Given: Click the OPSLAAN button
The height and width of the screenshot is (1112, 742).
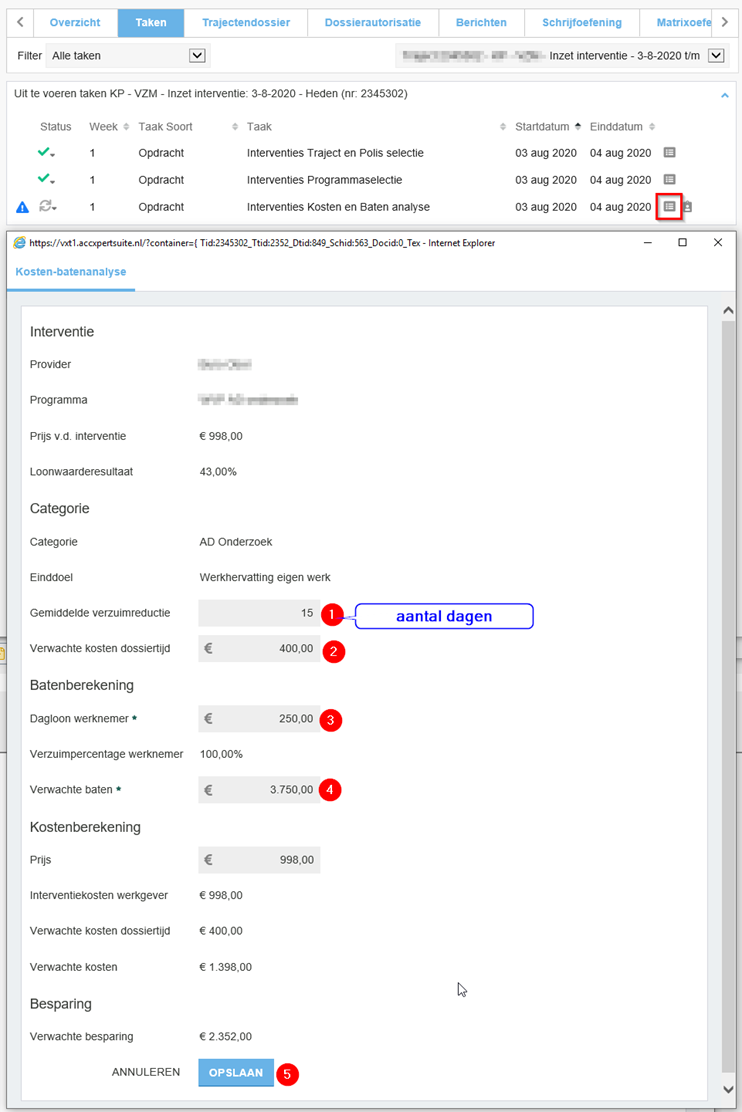Looking at the screenshot, I should (236, 1072).
